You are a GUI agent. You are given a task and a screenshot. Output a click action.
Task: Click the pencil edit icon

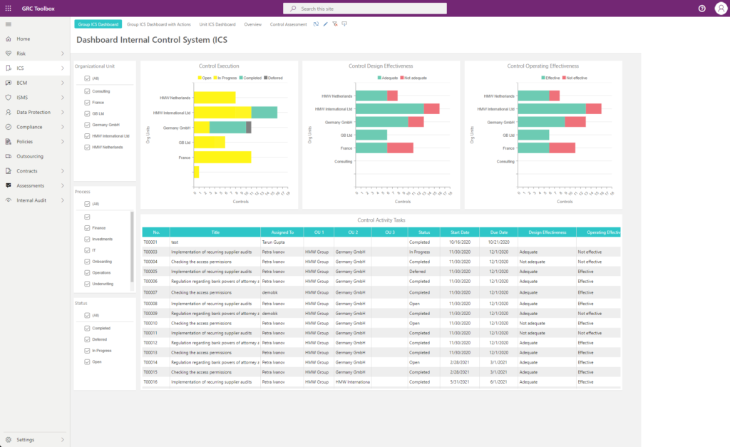(325, 24)
